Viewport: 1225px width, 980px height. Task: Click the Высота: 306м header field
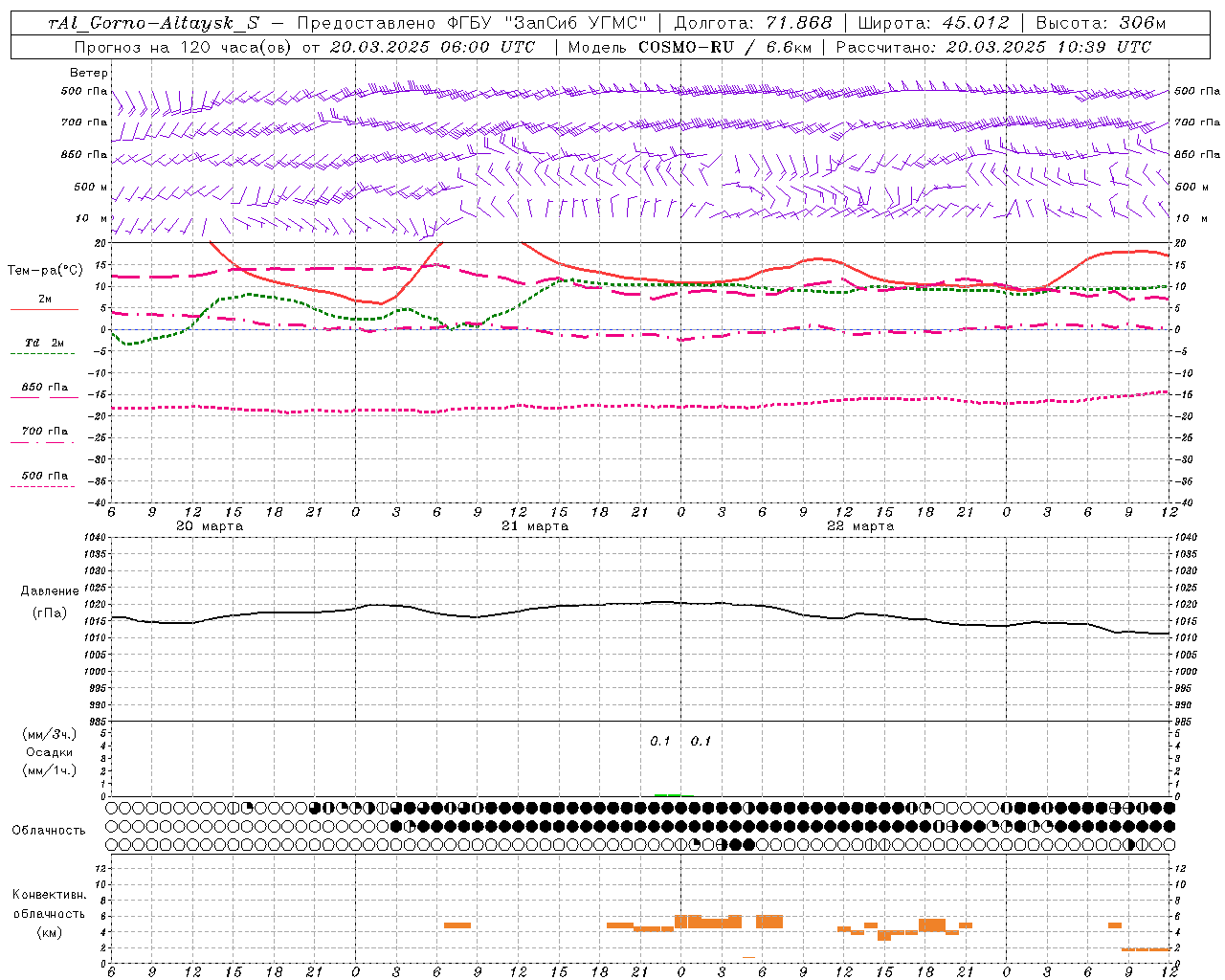(x=1101, y=23)
